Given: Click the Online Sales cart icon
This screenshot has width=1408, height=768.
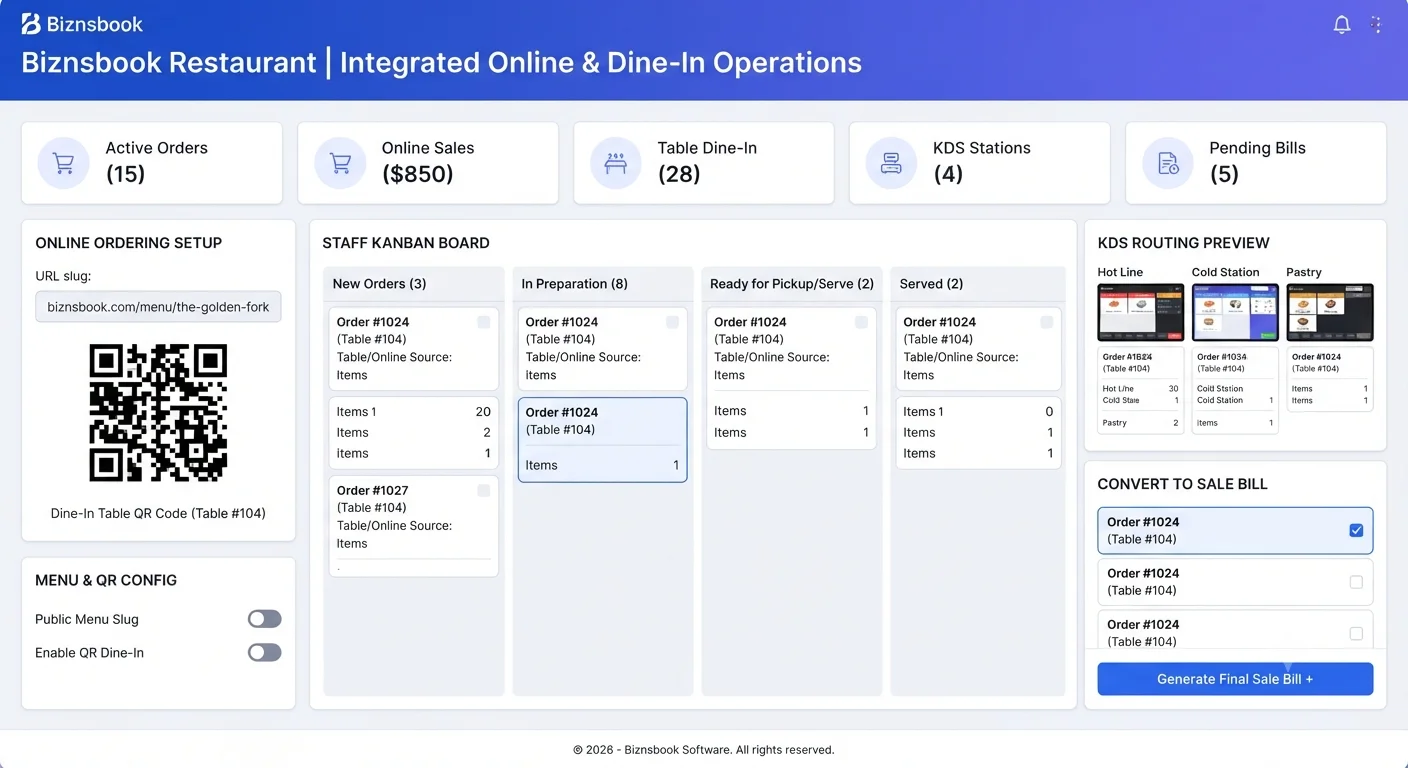Looking at the screenshot, I should [340, 163].
